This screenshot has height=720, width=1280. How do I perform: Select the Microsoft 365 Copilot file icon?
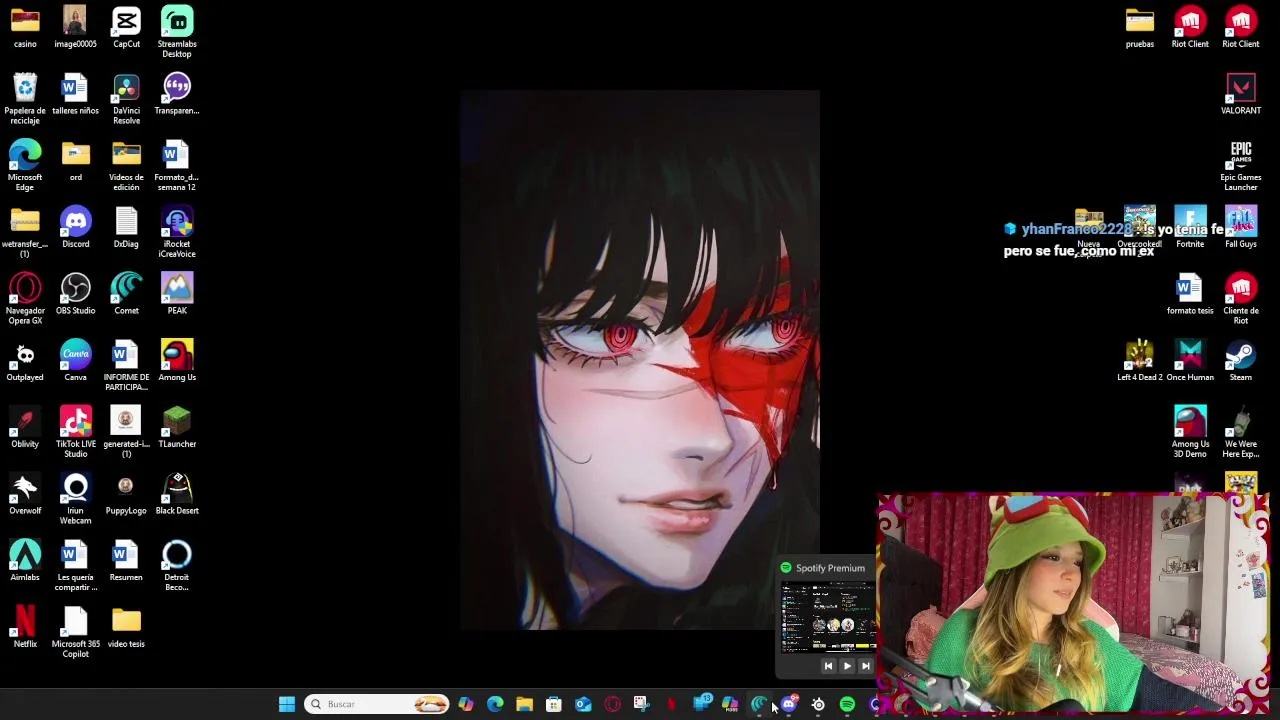pyautogui.click(x=76, y=632)
